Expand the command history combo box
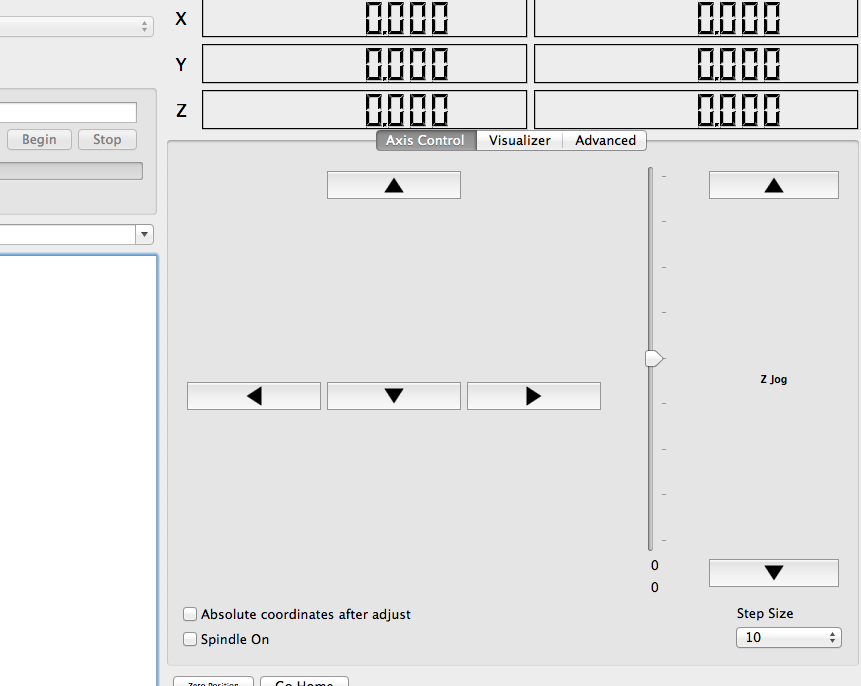This screenshot has height=686, width=861. pyautogui.click(x=144, y=233)
